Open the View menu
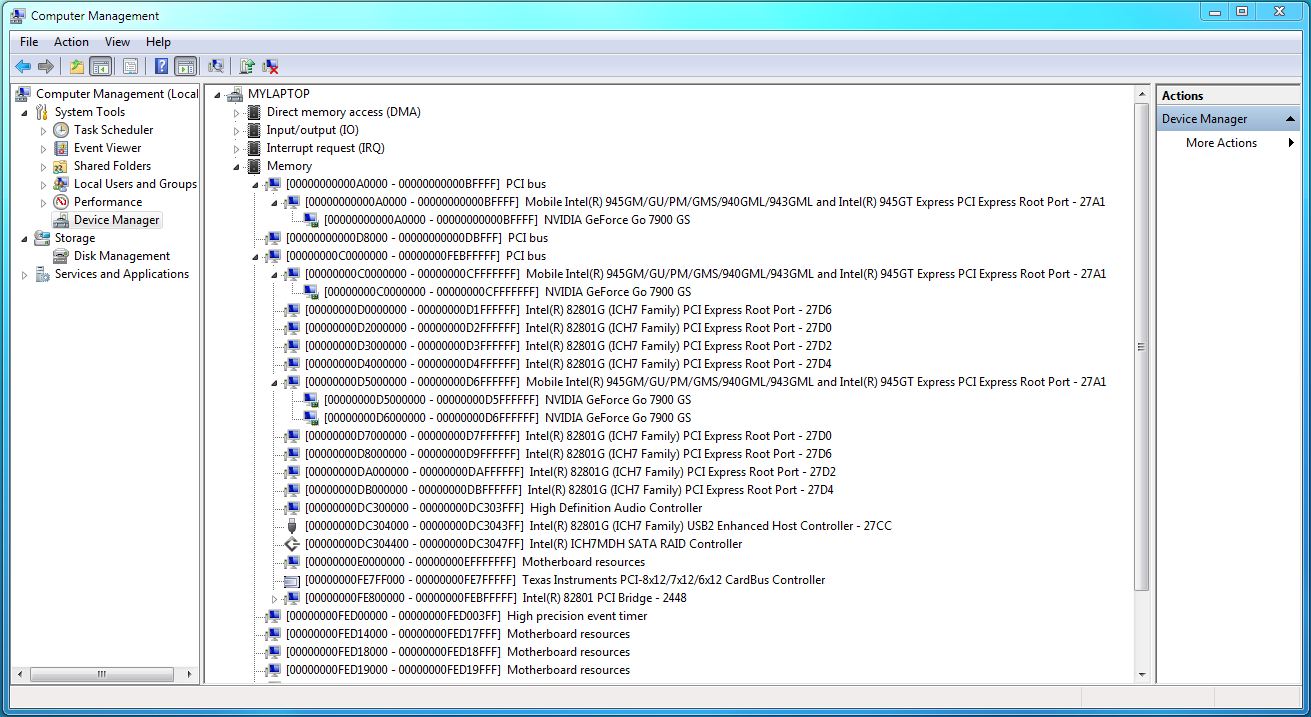 point(118,42)
